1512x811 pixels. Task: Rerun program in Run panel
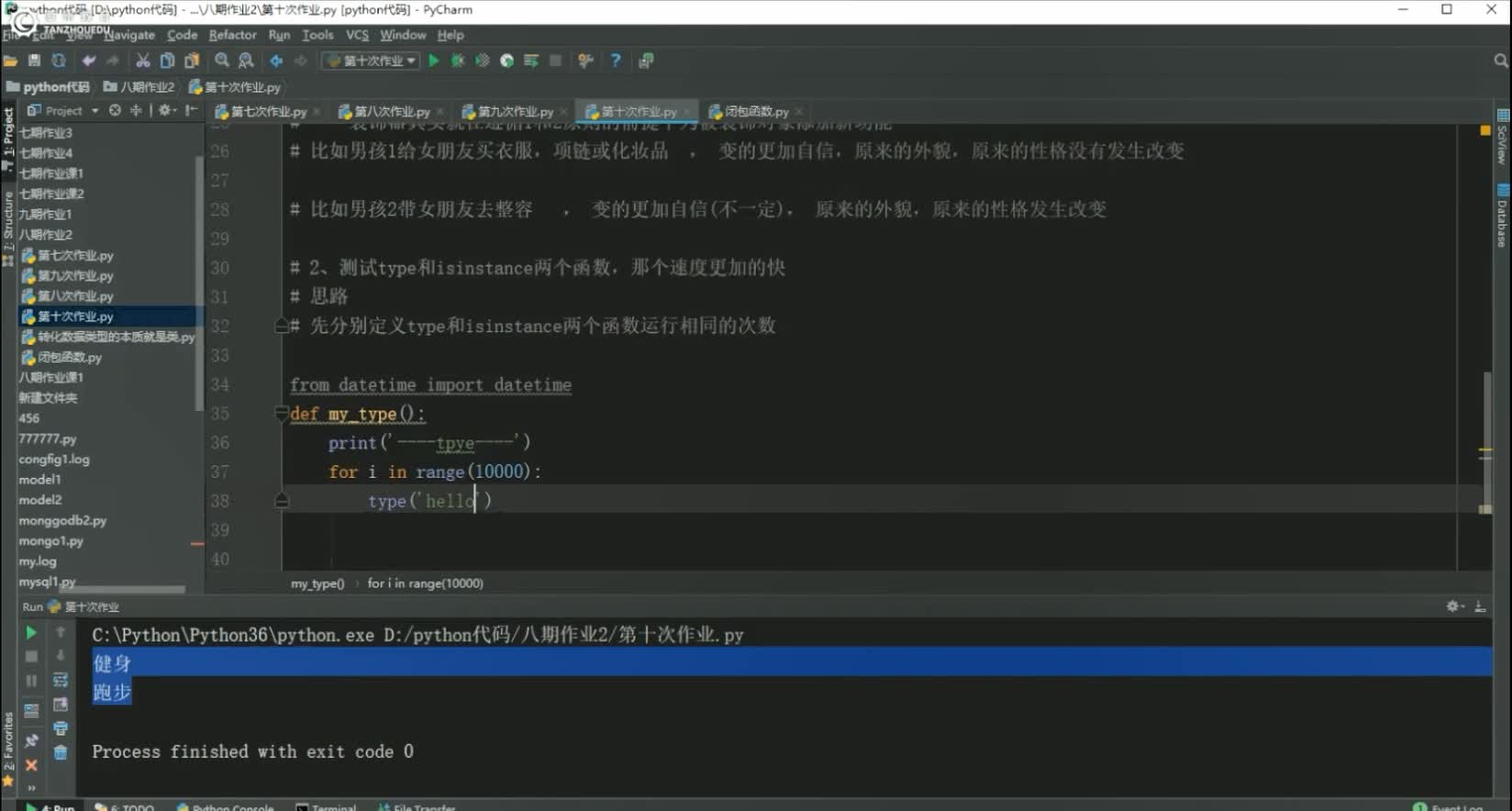(30, 633)
